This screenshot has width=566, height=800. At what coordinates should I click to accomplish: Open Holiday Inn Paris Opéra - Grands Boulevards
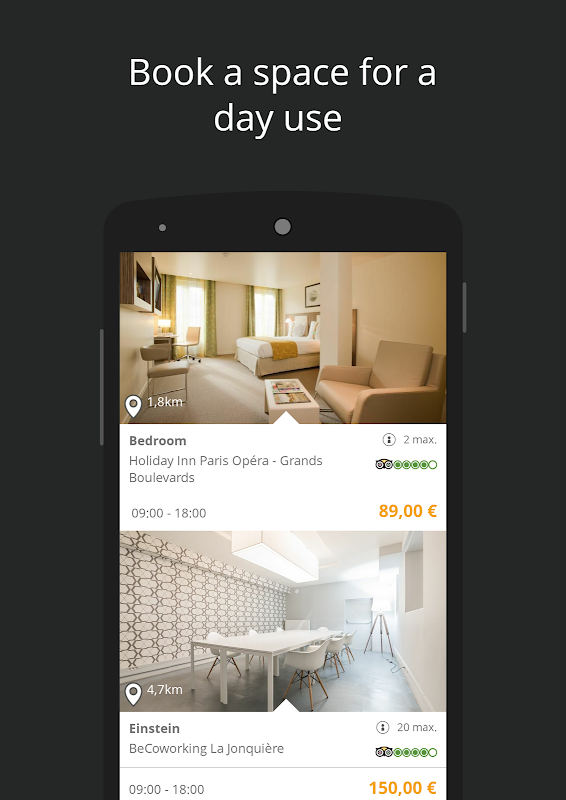(x=226, y=469)
